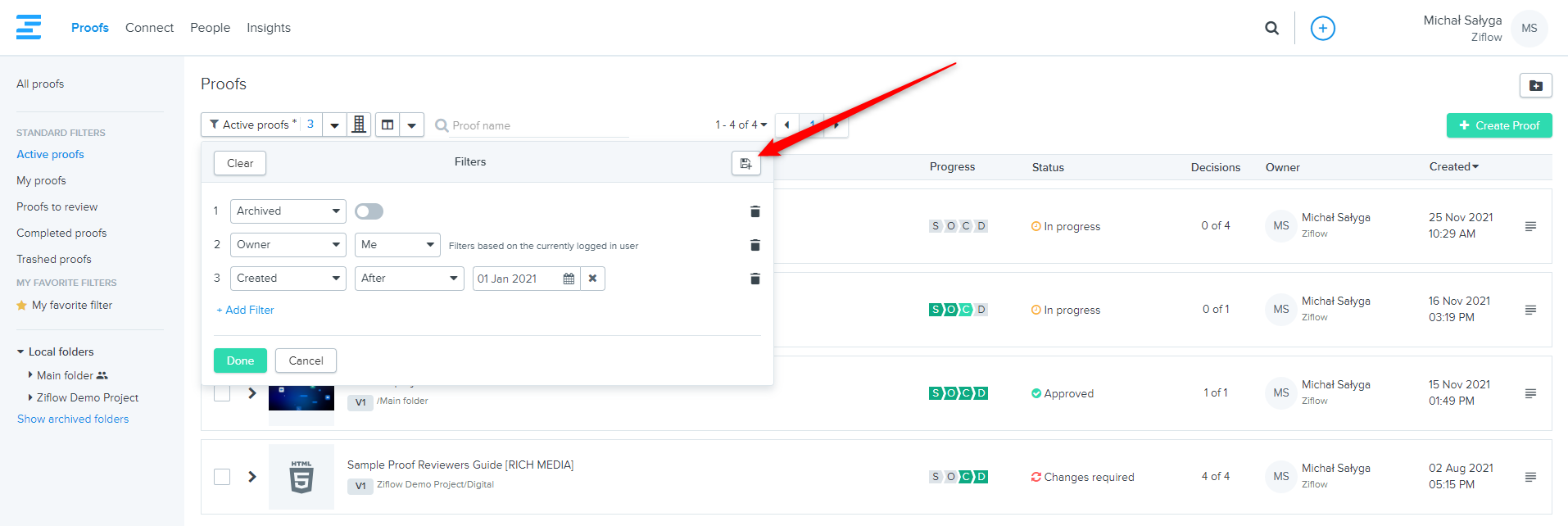Open the calendar date picker icon
Image resolution: width=1568 pixels, height=526 pixels.
(x=569, y=279)
